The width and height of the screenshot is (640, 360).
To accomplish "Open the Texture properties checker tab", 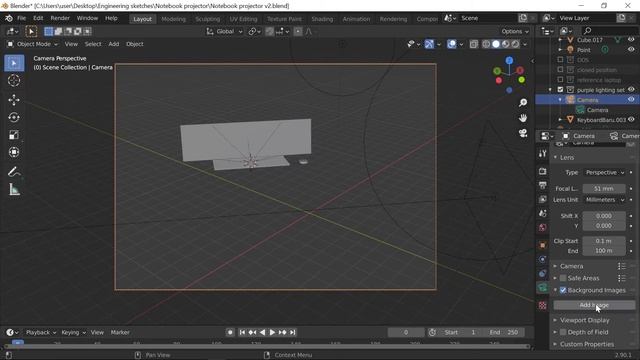I will (542, 305).
